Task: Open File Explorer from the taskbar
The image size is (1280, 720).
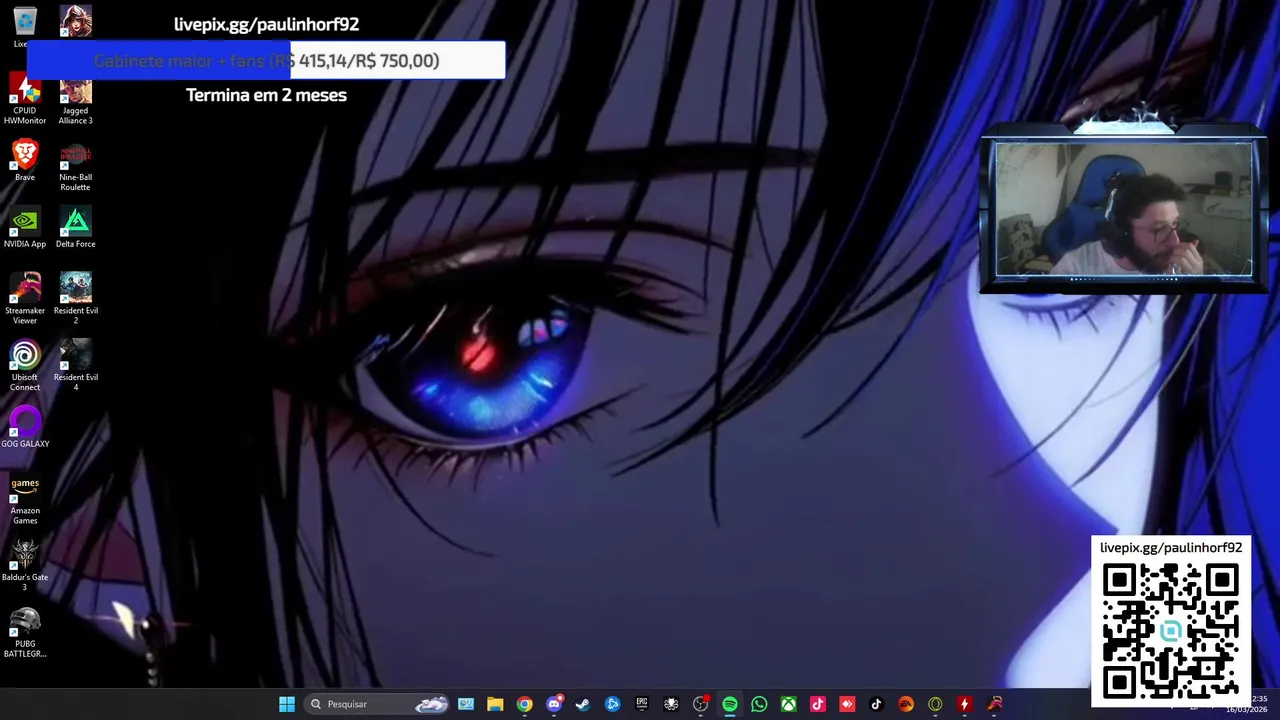Action: point(495,704)
